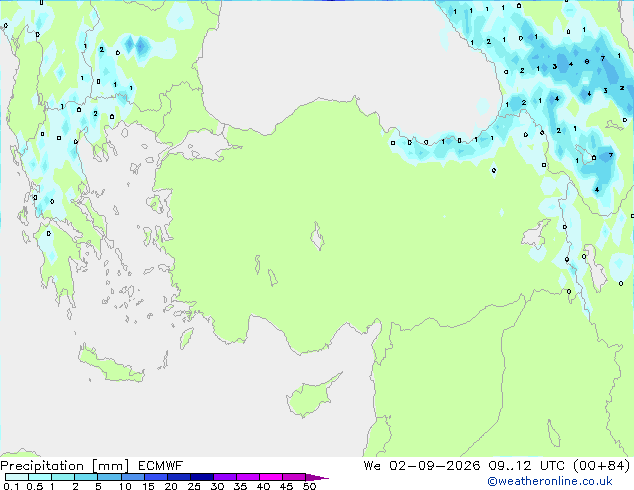Select the 0.1-0.5 mm palest legend swatch
The width and height of the screenshot is (634, 490).
pos(17,477)
